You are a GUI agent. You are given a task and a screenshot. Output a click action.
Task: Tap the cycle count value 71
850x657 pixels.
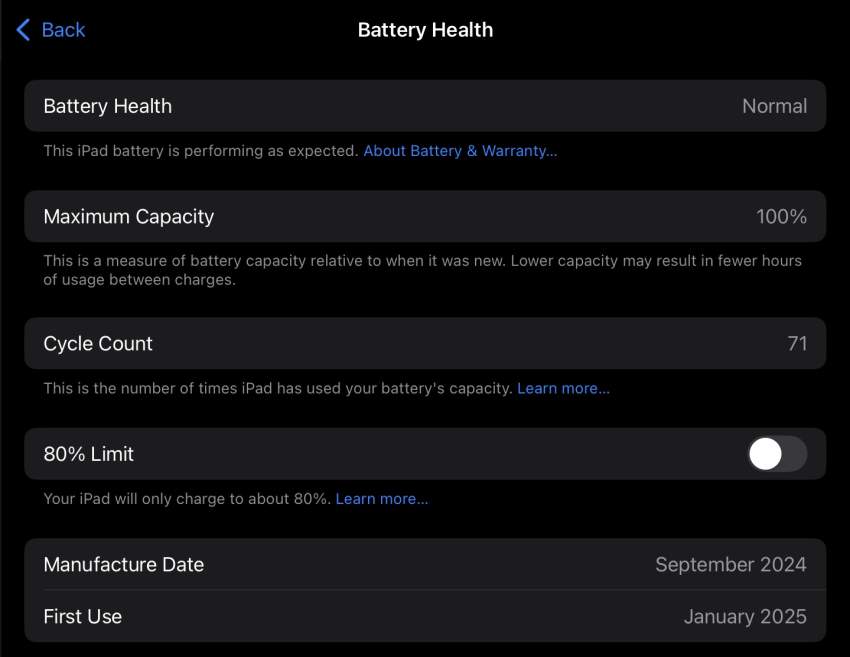click(797, 344)
